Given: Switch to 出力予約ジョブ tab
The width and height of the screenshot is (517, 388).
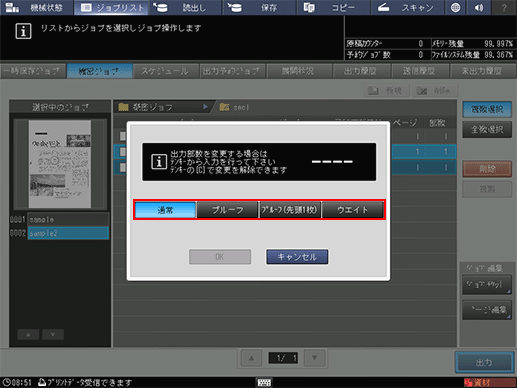Looking at the screenshot, I should (x=232, y=71).
